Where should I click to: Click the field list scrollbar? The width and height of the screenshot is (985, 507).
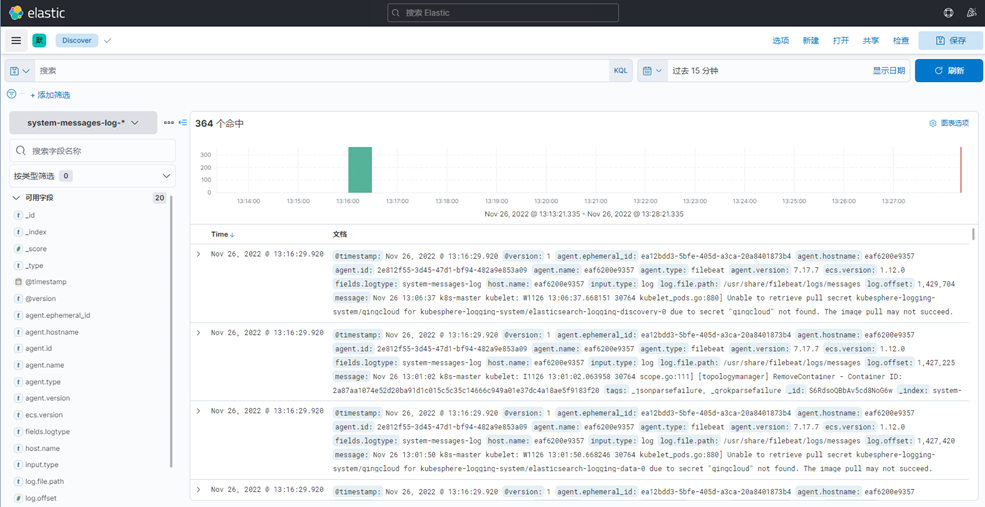[x=171, y=331]
